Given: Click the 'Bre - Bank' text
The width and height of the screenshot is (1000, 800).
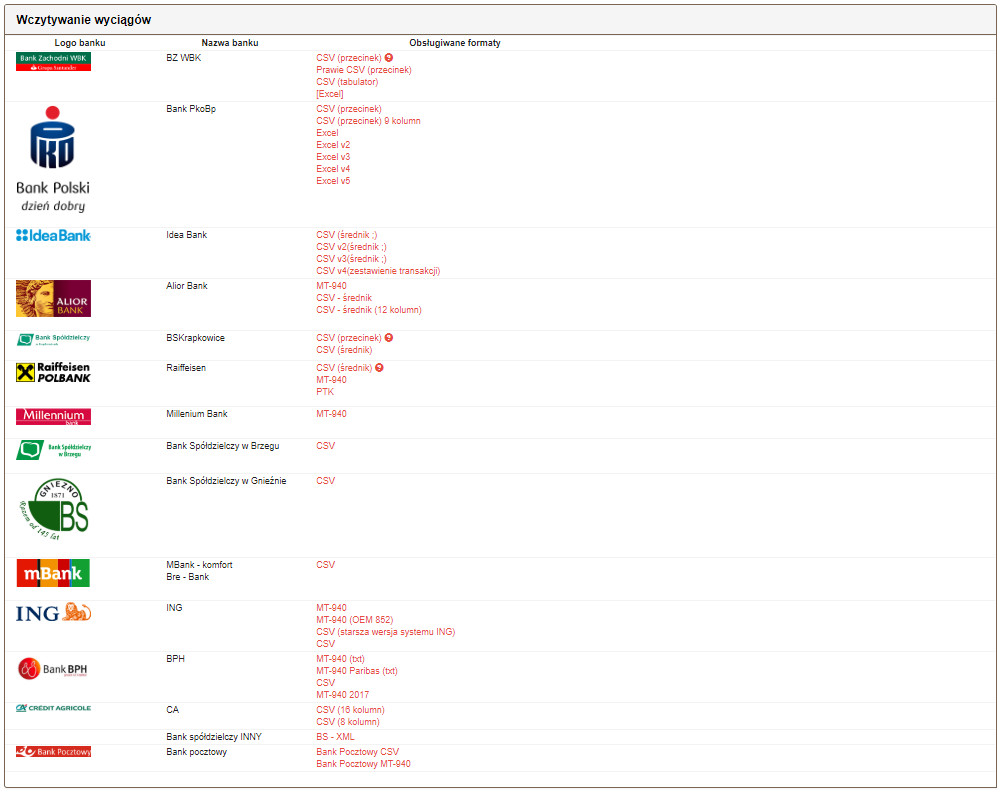Looking at the screenshot, I should 188,577.
